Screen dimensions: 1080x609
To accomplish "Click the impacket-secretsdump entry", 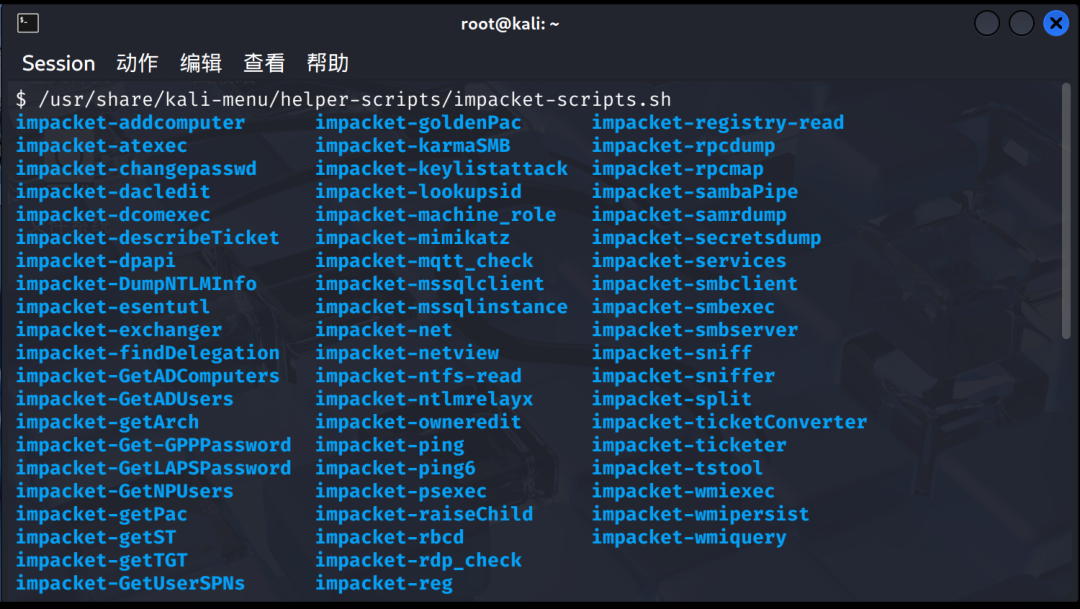I will coord(706,238).
